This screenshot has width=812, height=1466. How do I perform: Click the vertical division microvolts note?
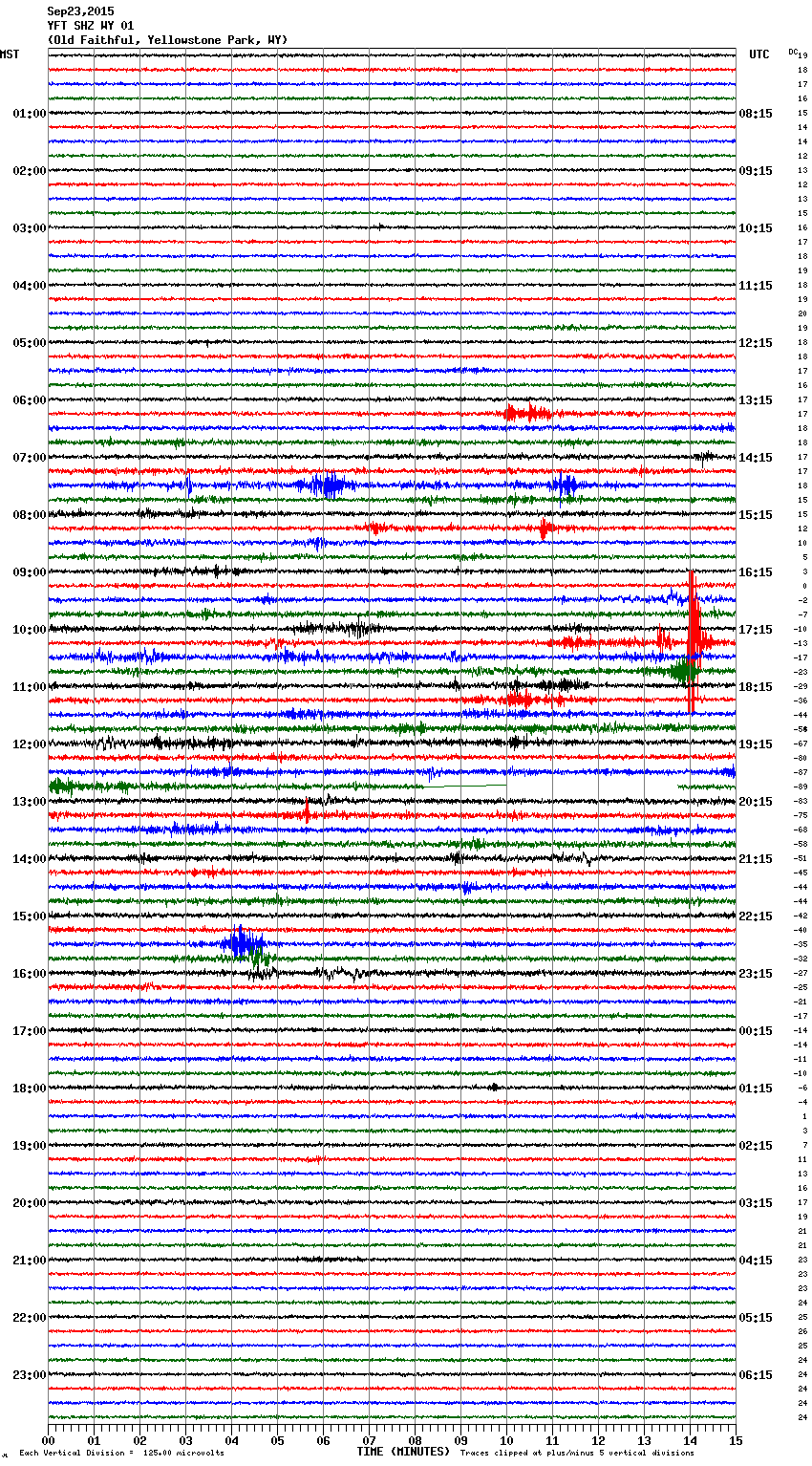(x=121, y=1453)
